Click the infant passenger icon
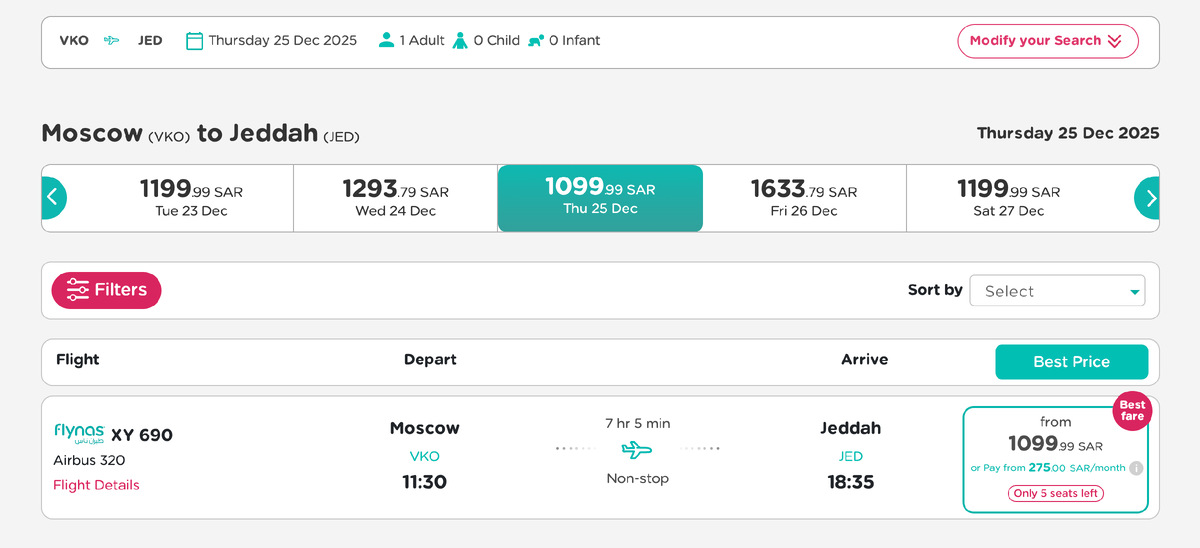The width and height of the screenshot is (1200, 548). [x=535, y=41]
